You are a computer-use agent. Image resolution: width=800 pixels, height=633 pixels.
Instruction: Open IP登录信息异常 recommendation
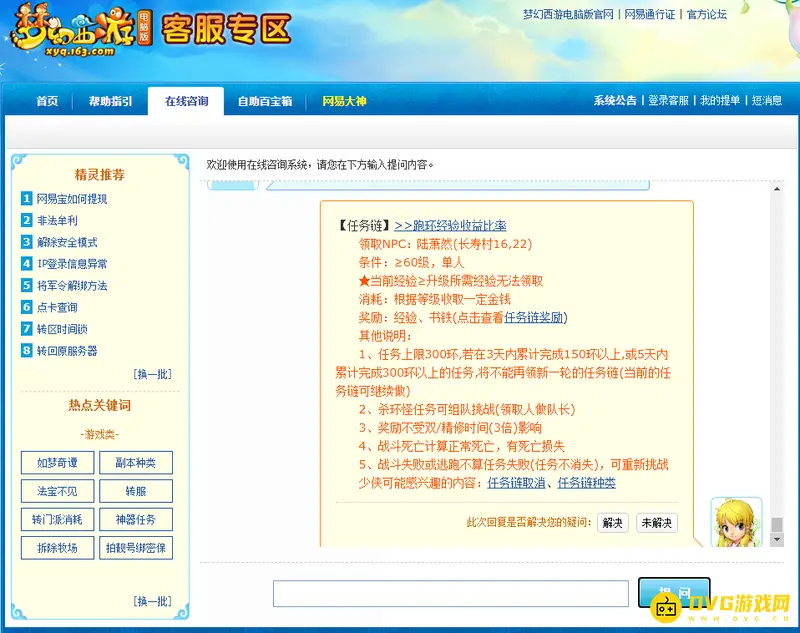pos(72,264)
